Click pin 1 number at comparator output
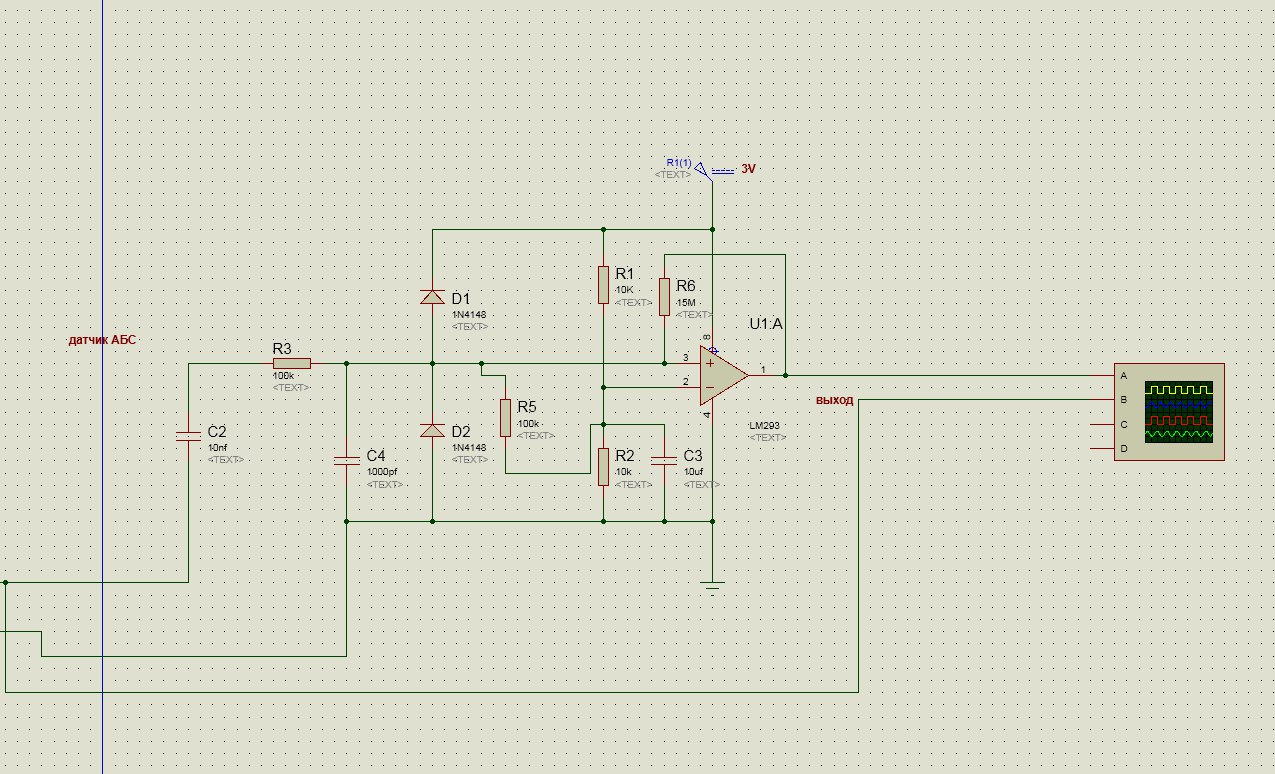The height and width of the screenshot is (774, 1275). [x=763, y=369]
